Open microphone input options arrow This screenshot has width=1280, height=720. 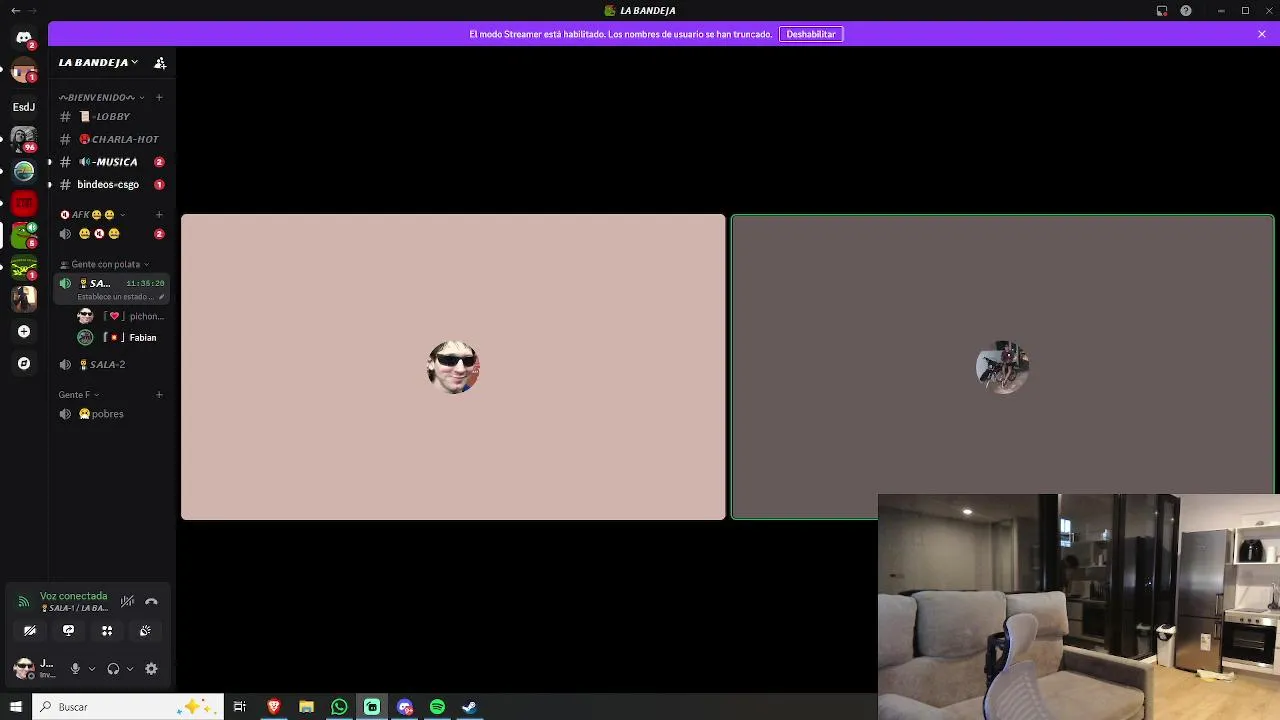(x=92, y=669)
